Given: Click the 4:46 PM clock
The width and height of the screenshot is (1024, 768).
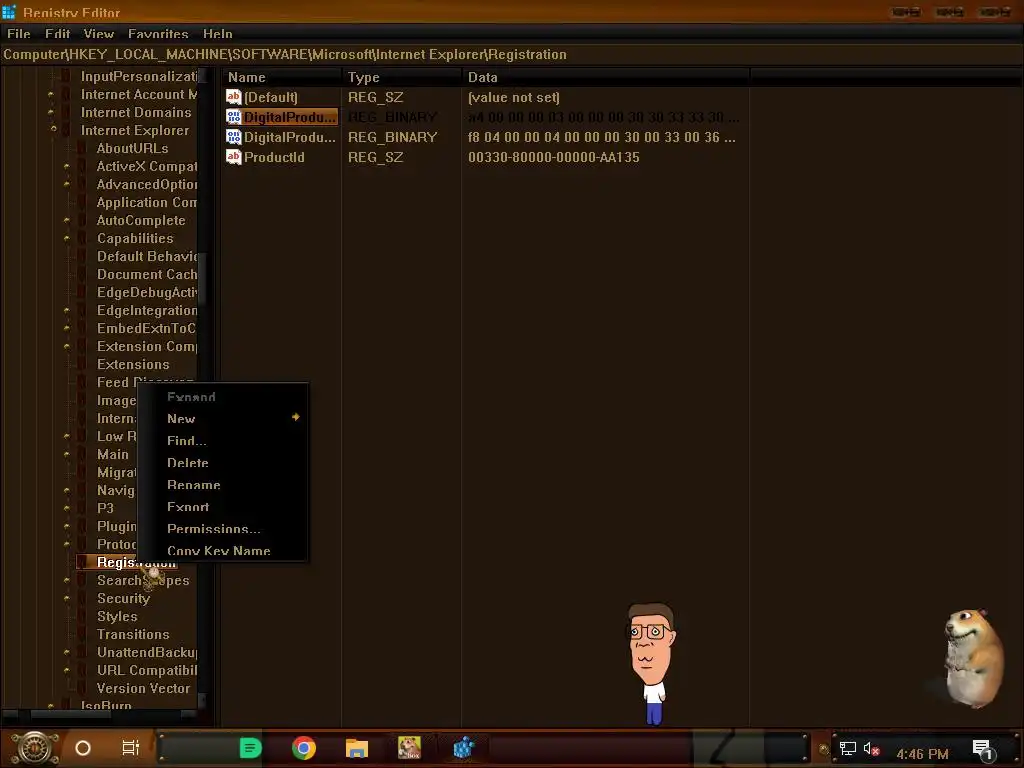Looking at the screenshot, I should coord(922,754).
